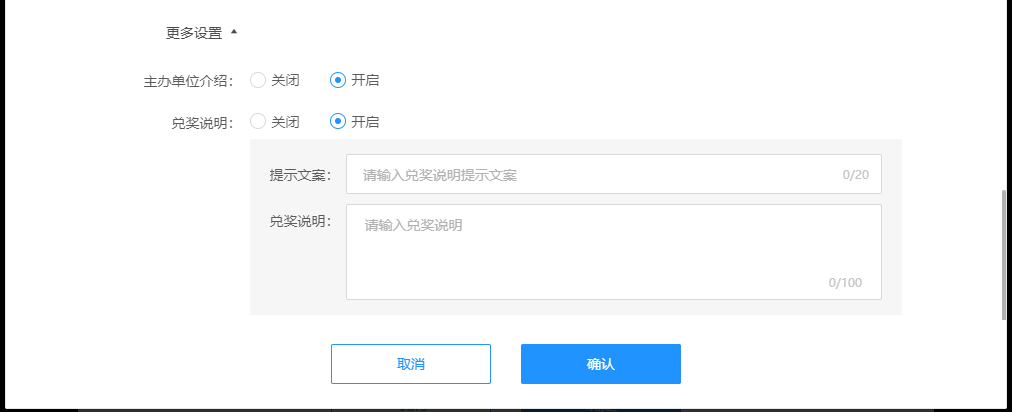Click the 主办单位介绍 row label
The height and width of the screenshot is (412, 1012).
coord(188,81)
